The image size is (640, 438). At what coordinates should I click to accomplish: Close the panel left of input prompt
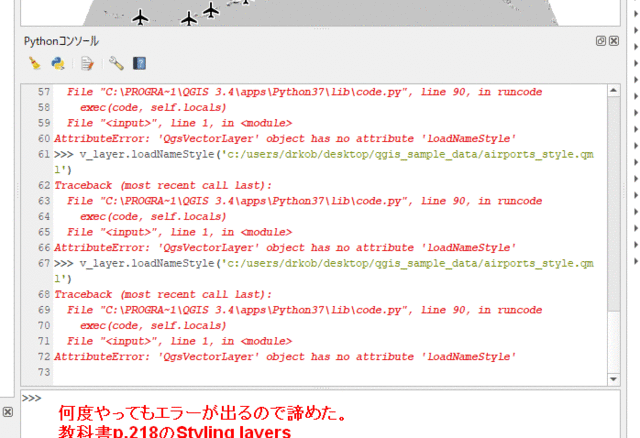coord(8,412)
